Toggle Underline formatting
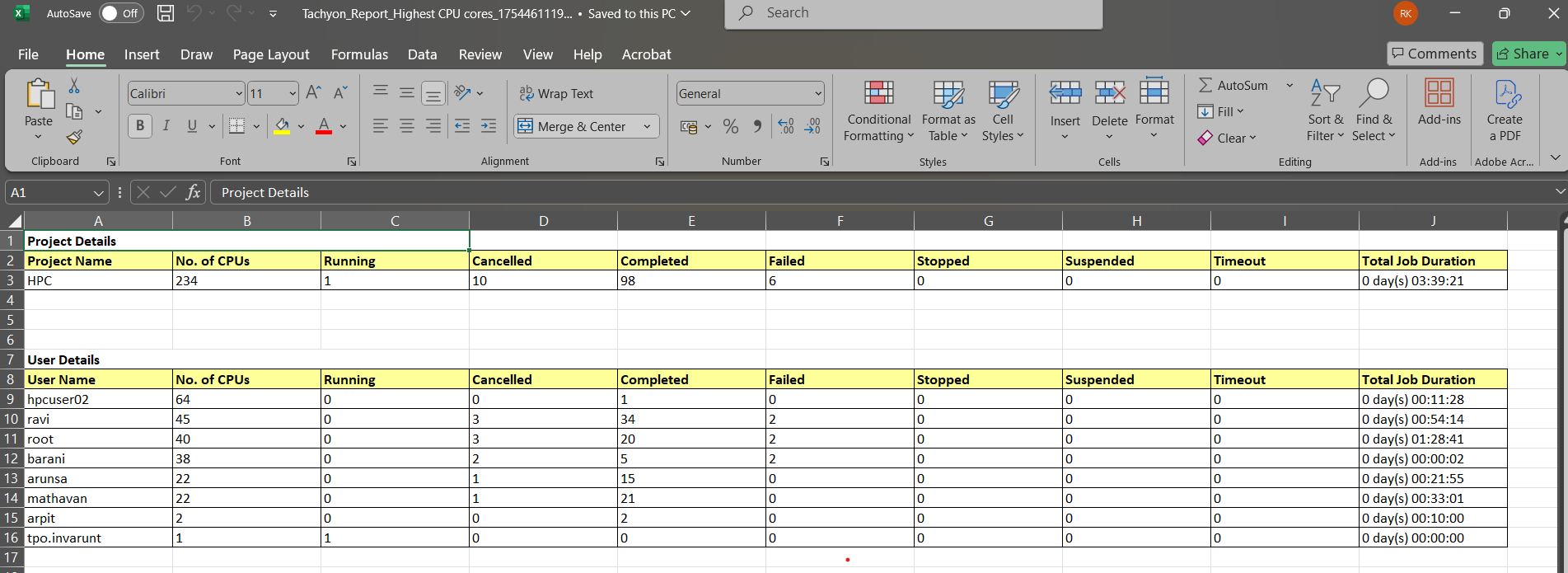Viewport: 1568px width, 573px height. click(x=192, y=126)
